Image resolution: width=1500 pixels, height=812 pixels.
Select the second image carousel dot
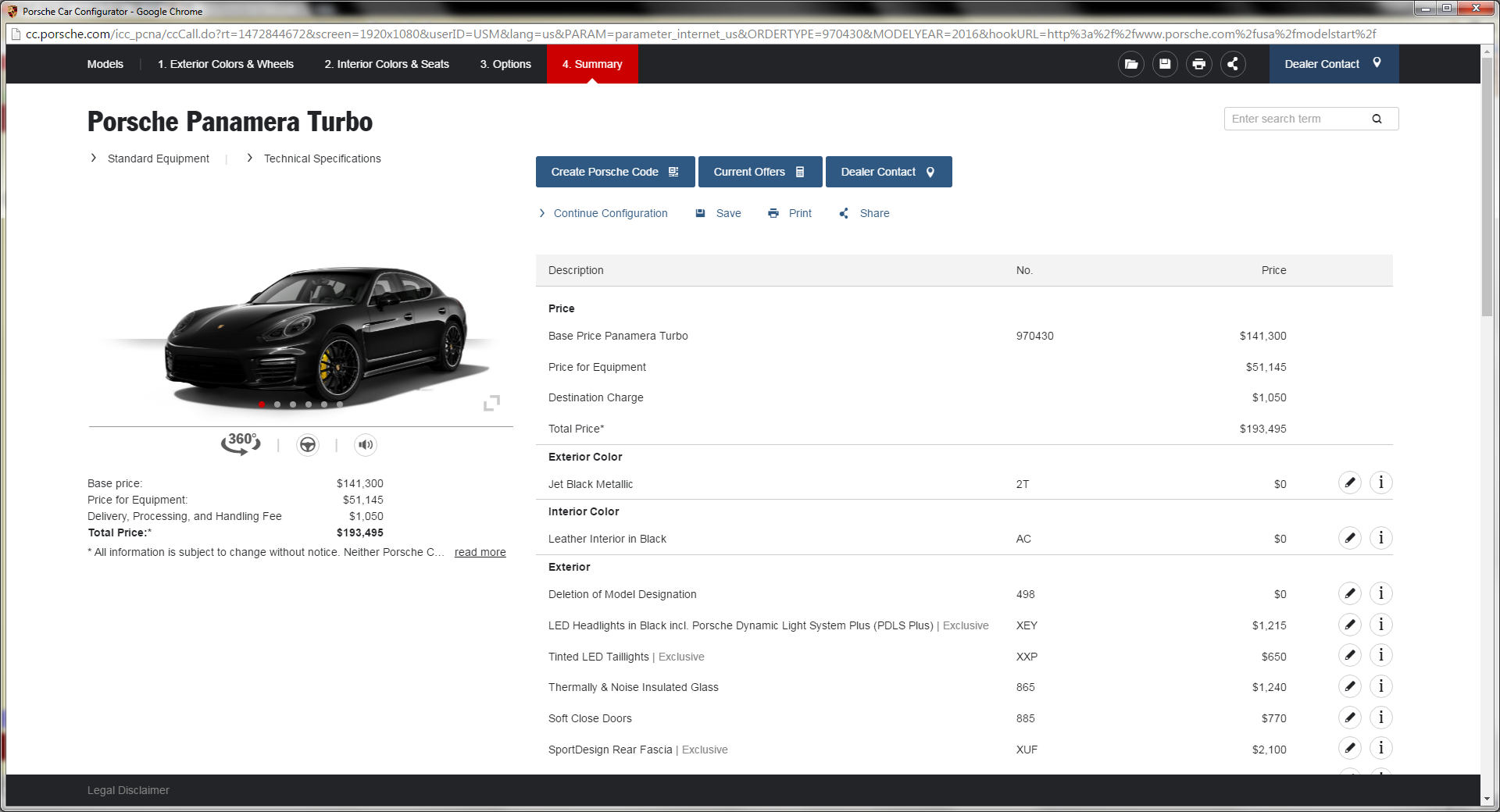coord(277,404)
